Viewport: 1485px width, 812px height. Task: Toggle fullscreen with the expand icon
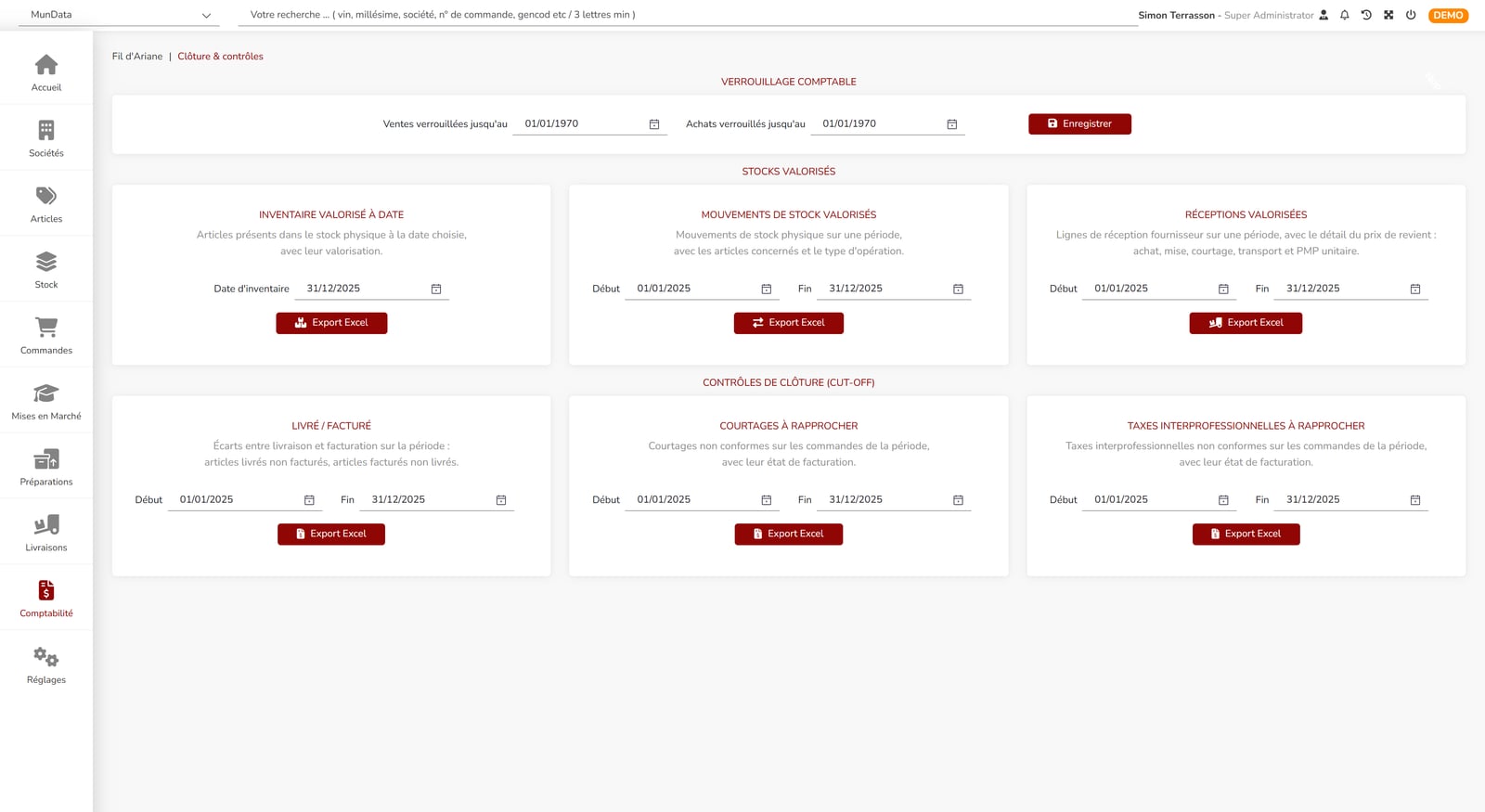1388,15
